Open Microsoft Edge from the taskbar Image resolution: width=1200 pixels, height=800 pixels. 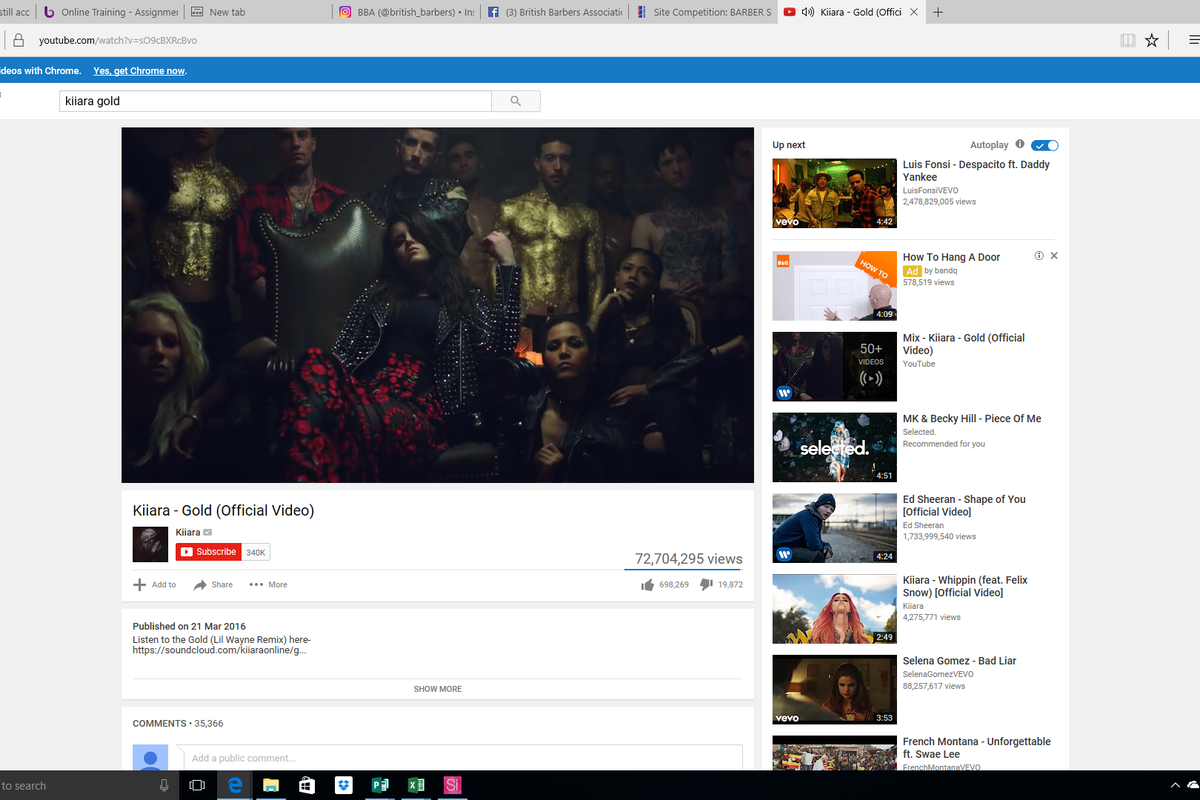coord(236,786)
